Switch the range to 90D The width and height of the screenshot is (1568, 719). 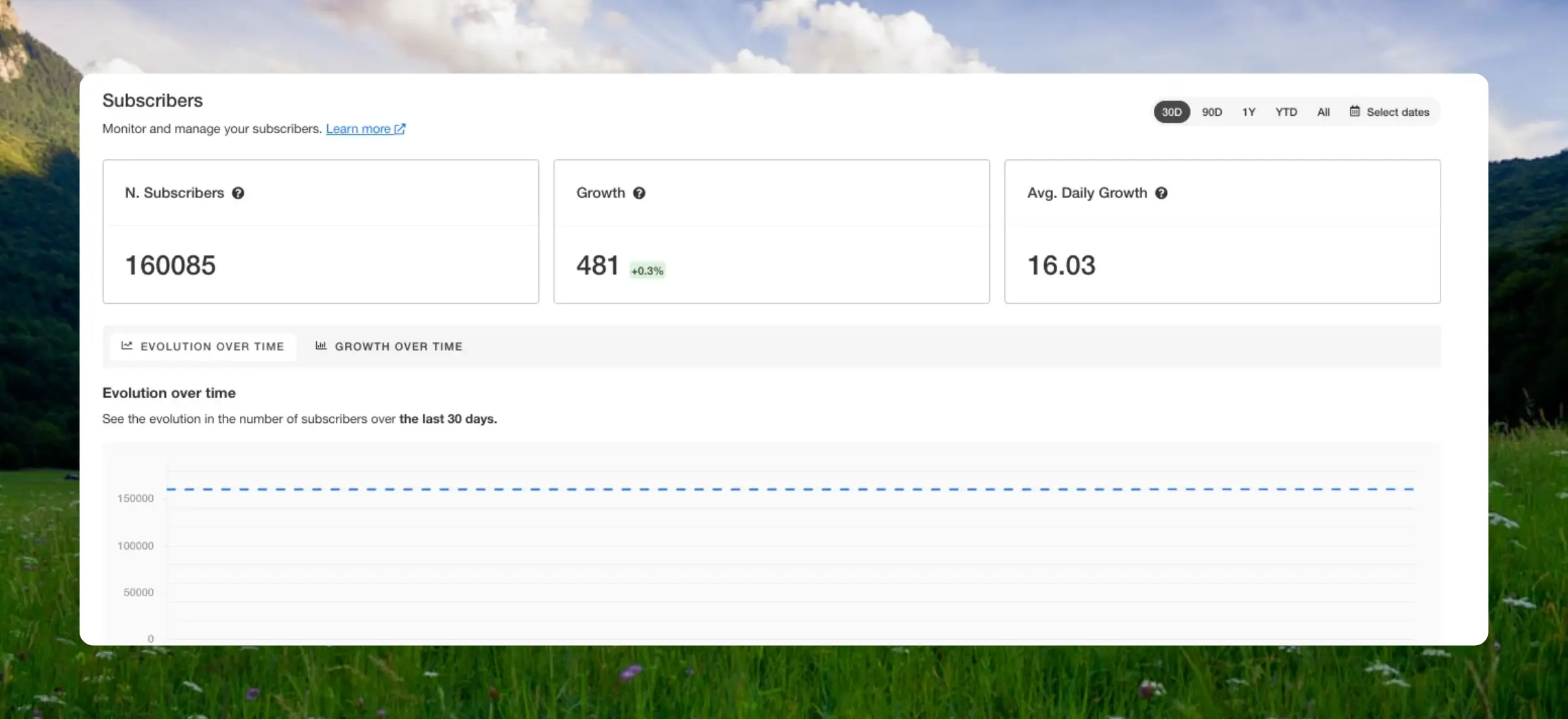[x=1212, y=112]
